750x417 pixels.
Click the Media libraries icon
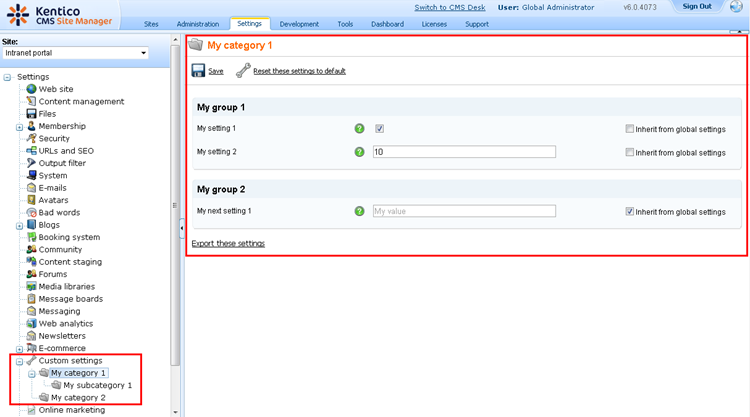point(32,286)
